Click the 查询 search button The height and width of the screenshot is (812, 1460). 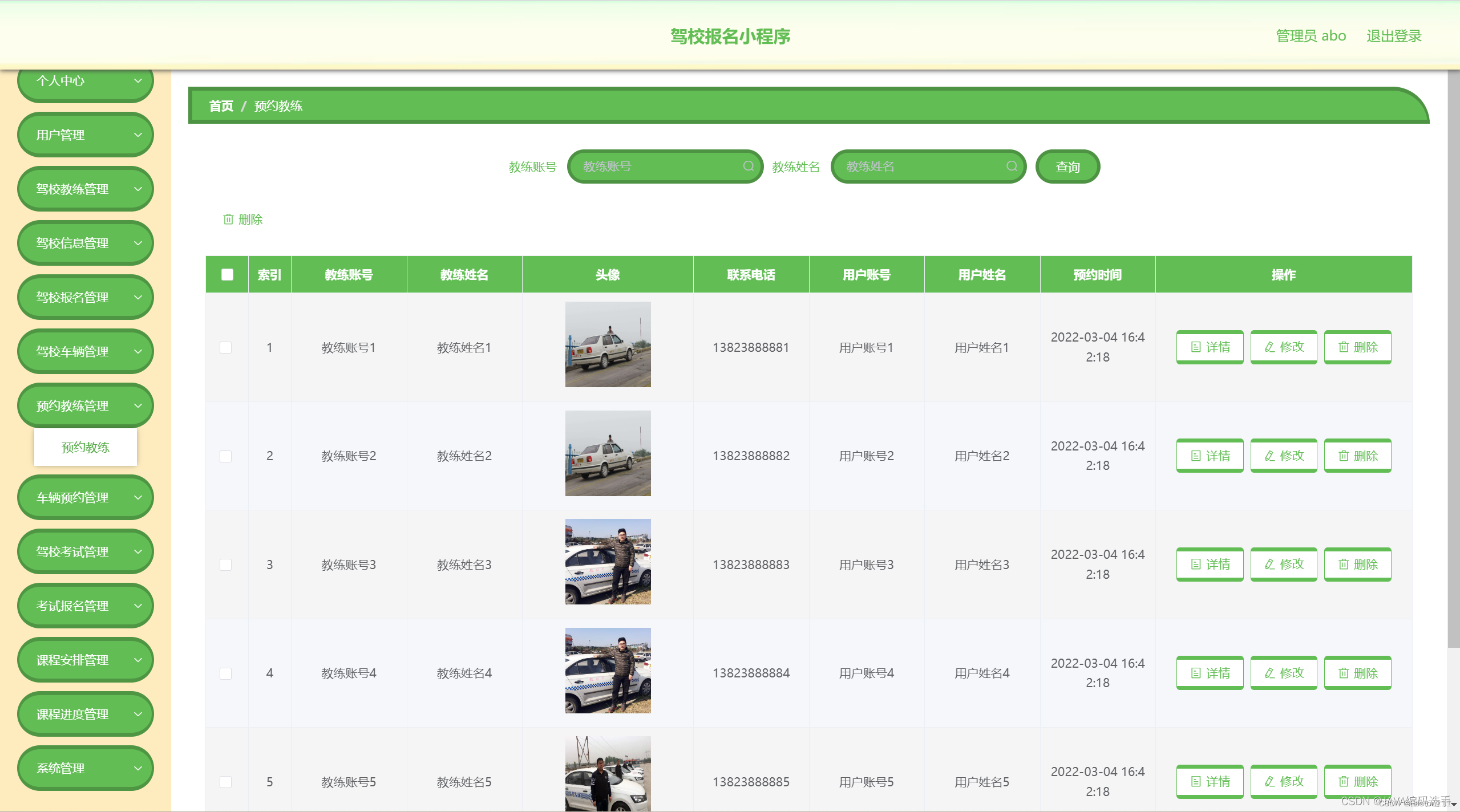(x=1067, y=167)
